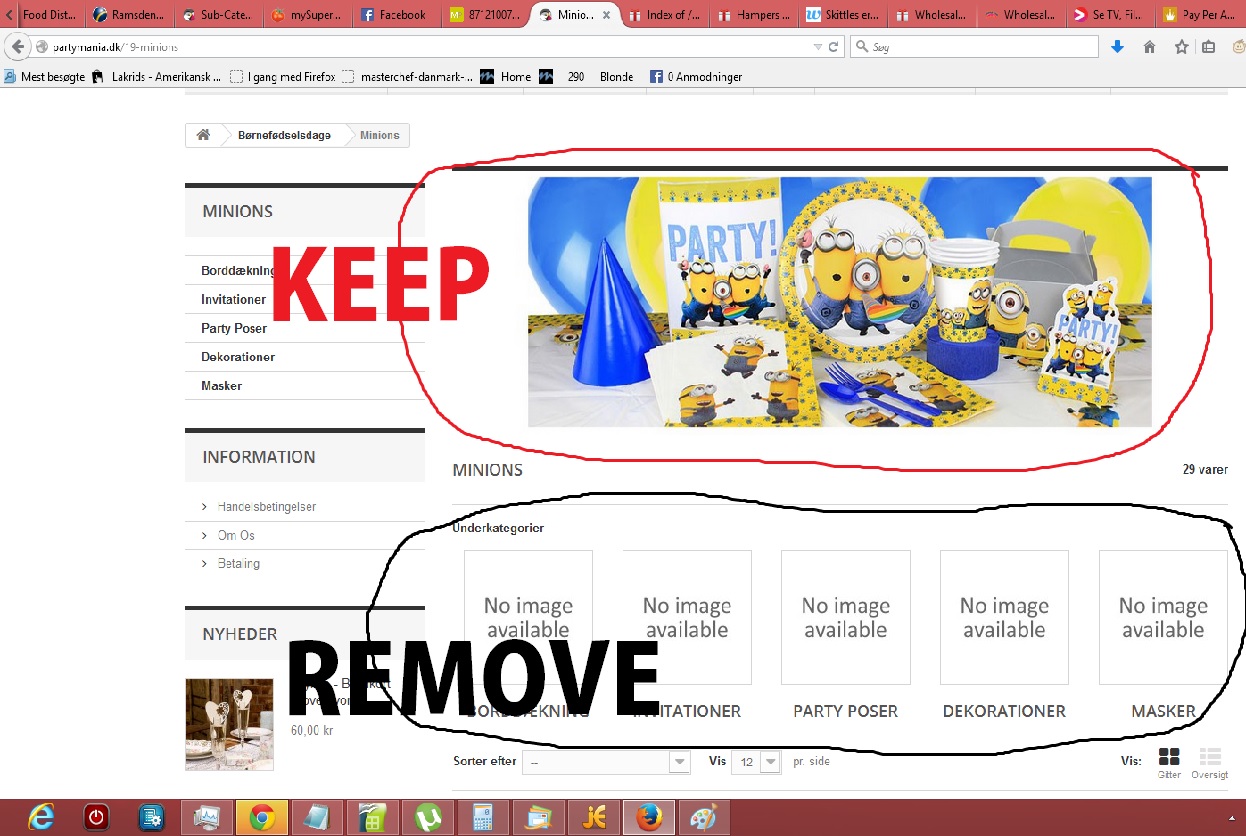Open the URL bar history dropdown arrow
The height and width of the screenshot is (836, 1246).
coord(818,47)
